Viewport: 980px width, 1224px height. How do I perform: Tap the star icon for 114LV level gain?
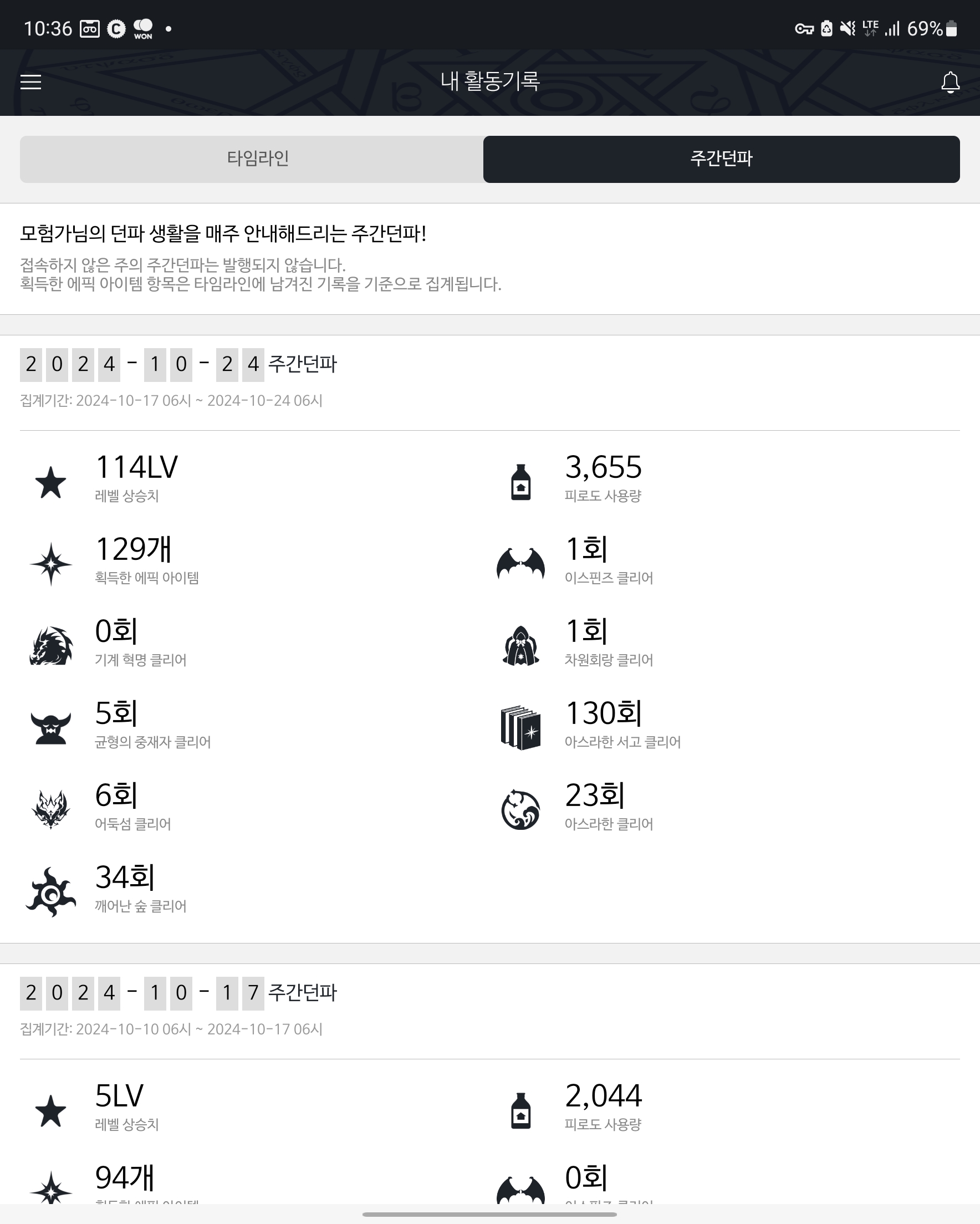[x=50, y=483]
